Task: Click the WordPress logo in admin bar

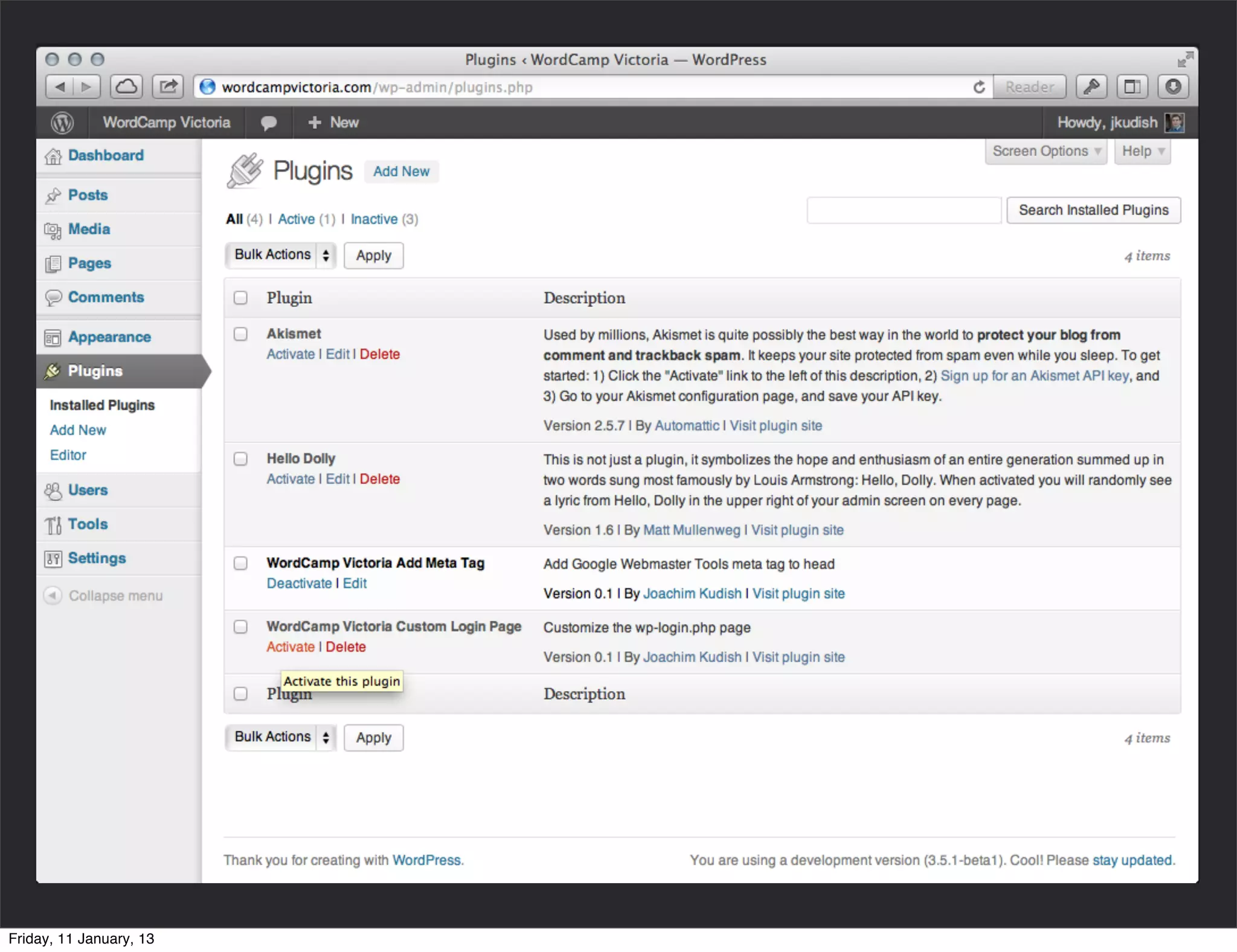Action: [x=62, y=123]
